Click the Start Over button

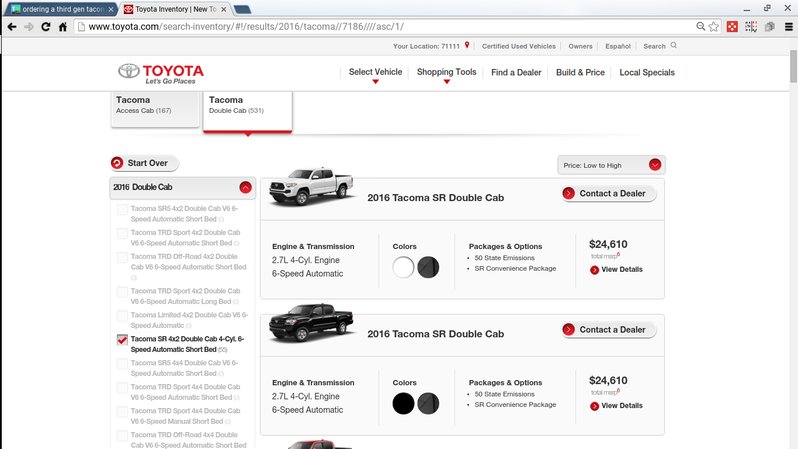144,163
